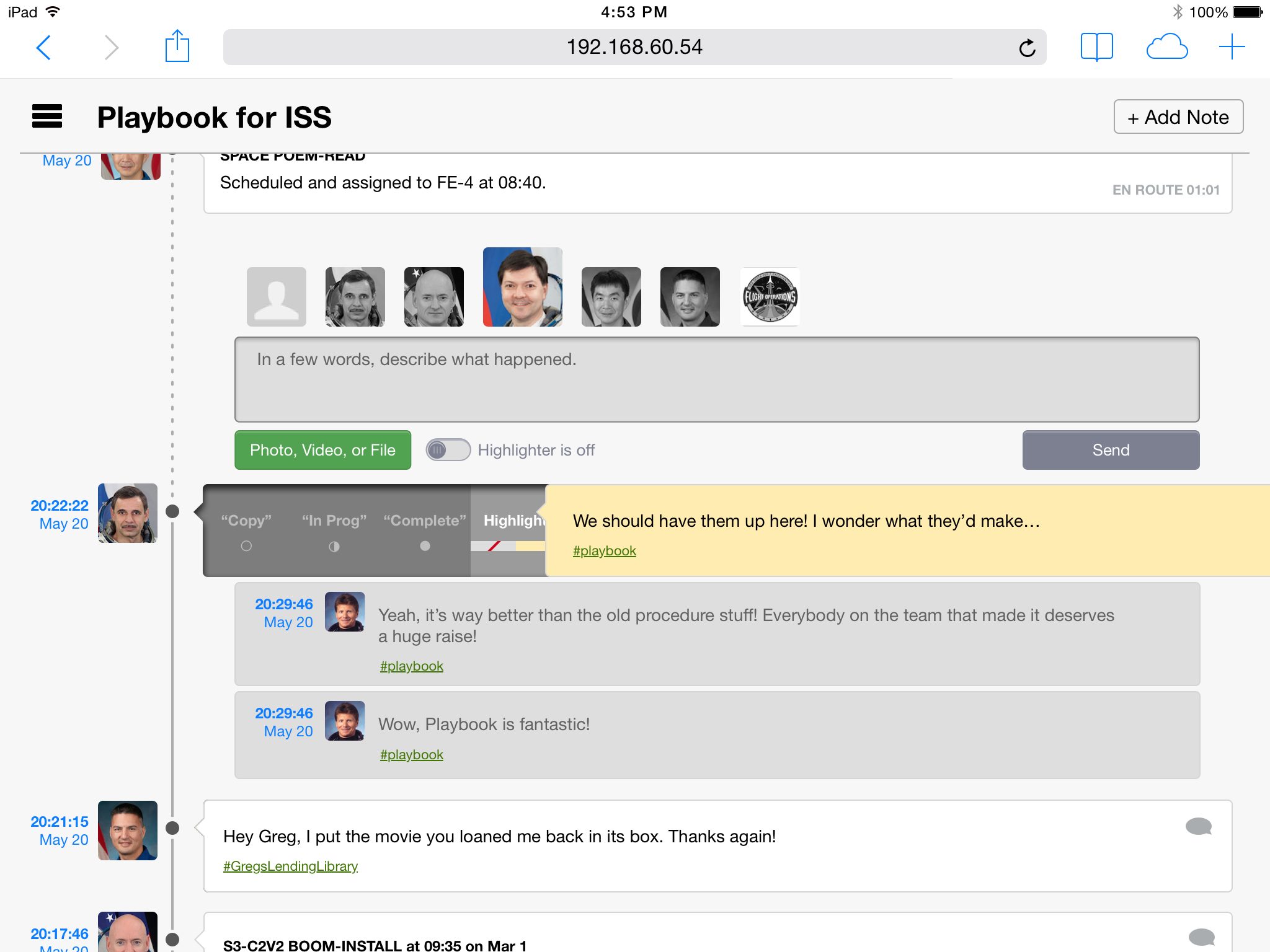1270x952 pixels.
Task: Reload the page
Action: (1027, 48)
